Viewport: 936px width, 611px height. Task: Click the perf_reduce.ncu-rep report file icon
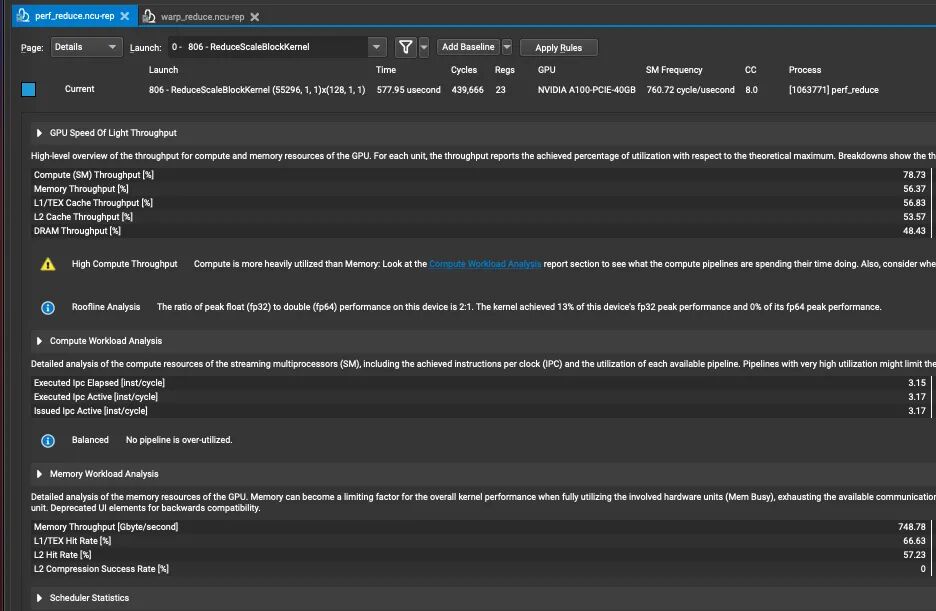click(23, 16)
